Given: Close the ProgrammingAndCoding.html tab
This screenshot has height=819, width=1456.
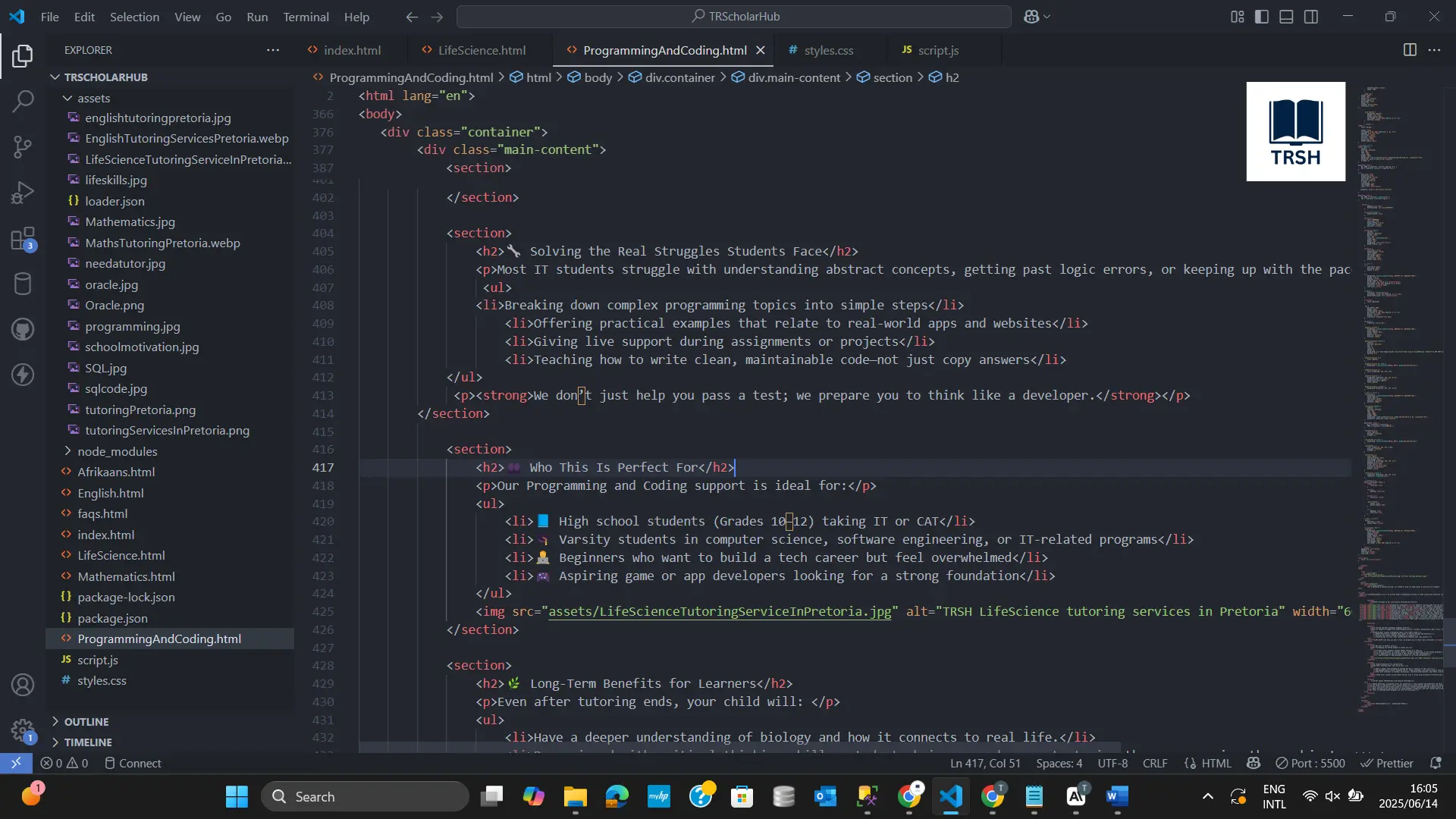Looking at the screenshot, I should point(761,50).
